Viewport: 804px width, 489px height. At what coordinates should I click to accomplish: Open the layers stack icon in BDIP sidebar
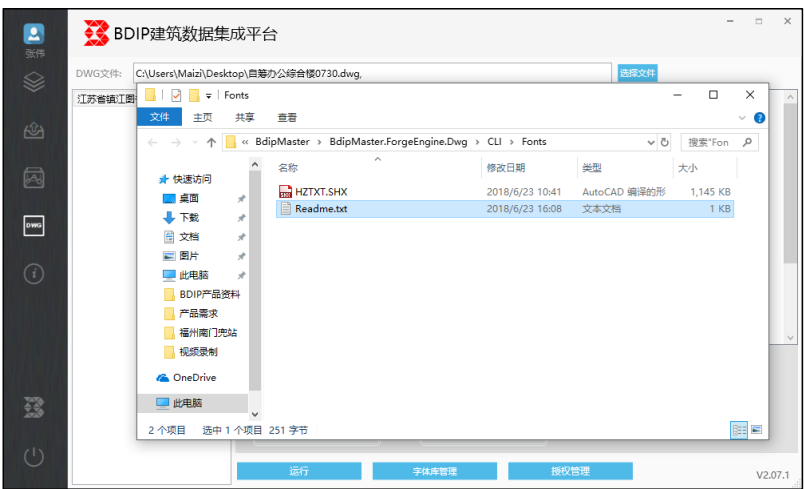(x=34, y=82)
